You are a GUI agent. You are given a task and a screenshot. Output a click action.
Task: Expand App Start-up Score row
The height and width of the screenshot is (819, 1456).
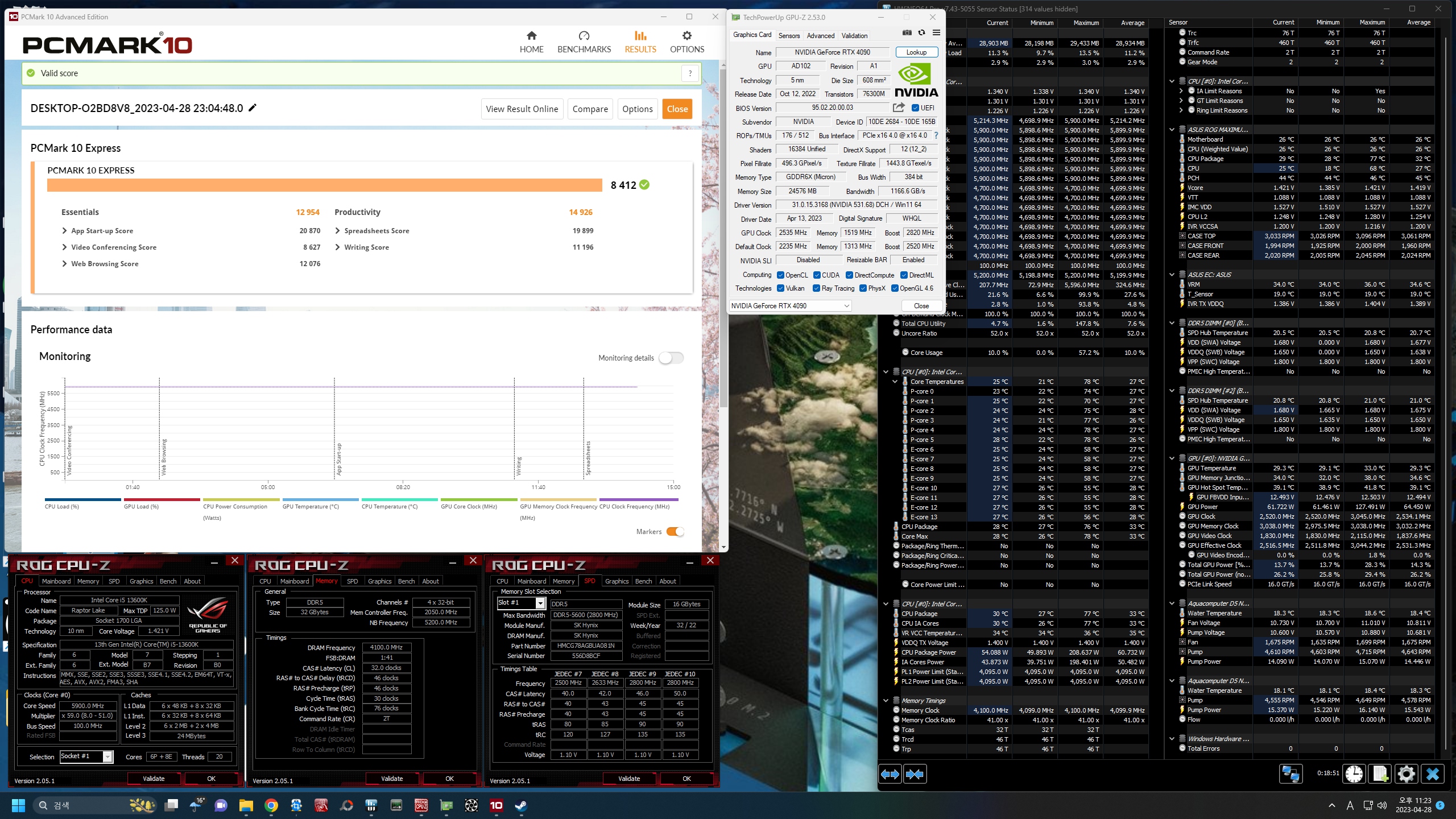coord(64,231)
